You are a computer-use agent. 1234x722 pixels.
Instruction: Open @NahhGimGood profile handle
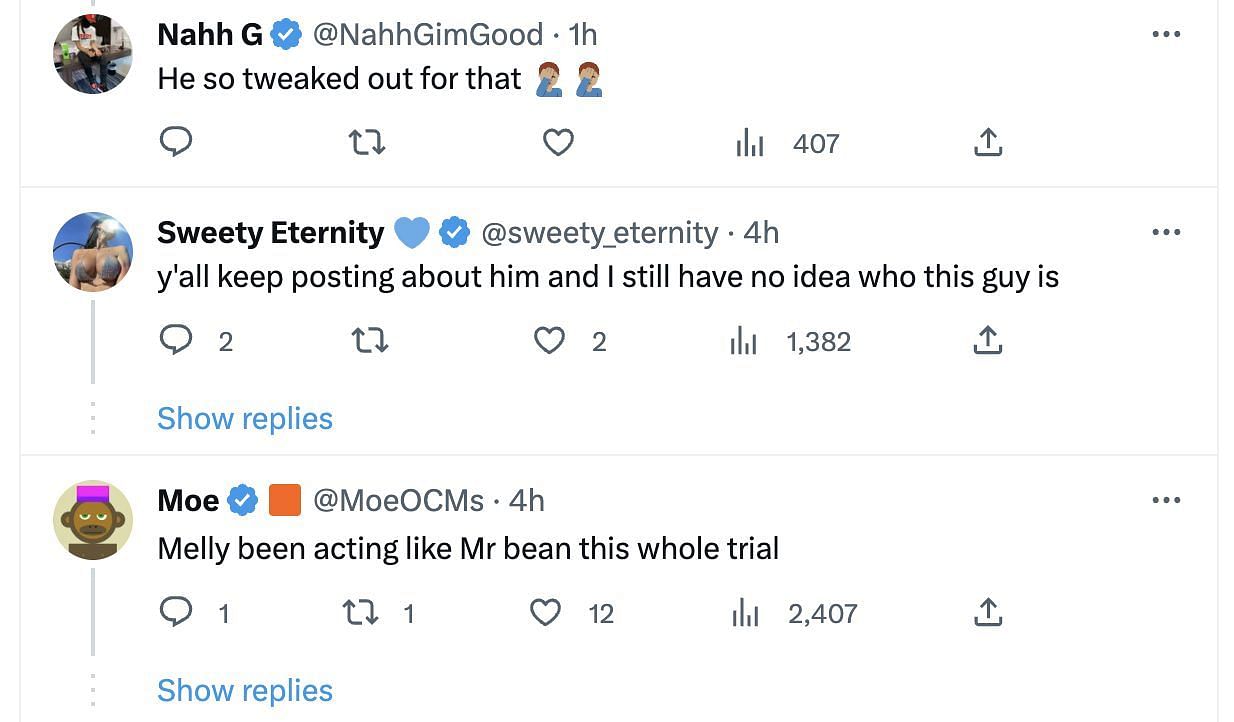click(428, 34)
